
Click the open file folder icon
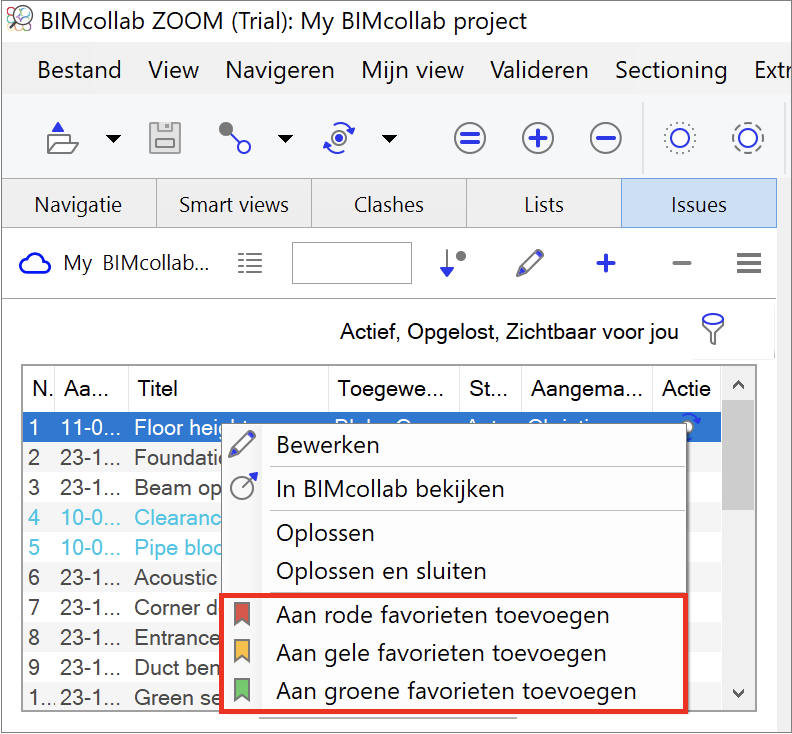point(62,138)
